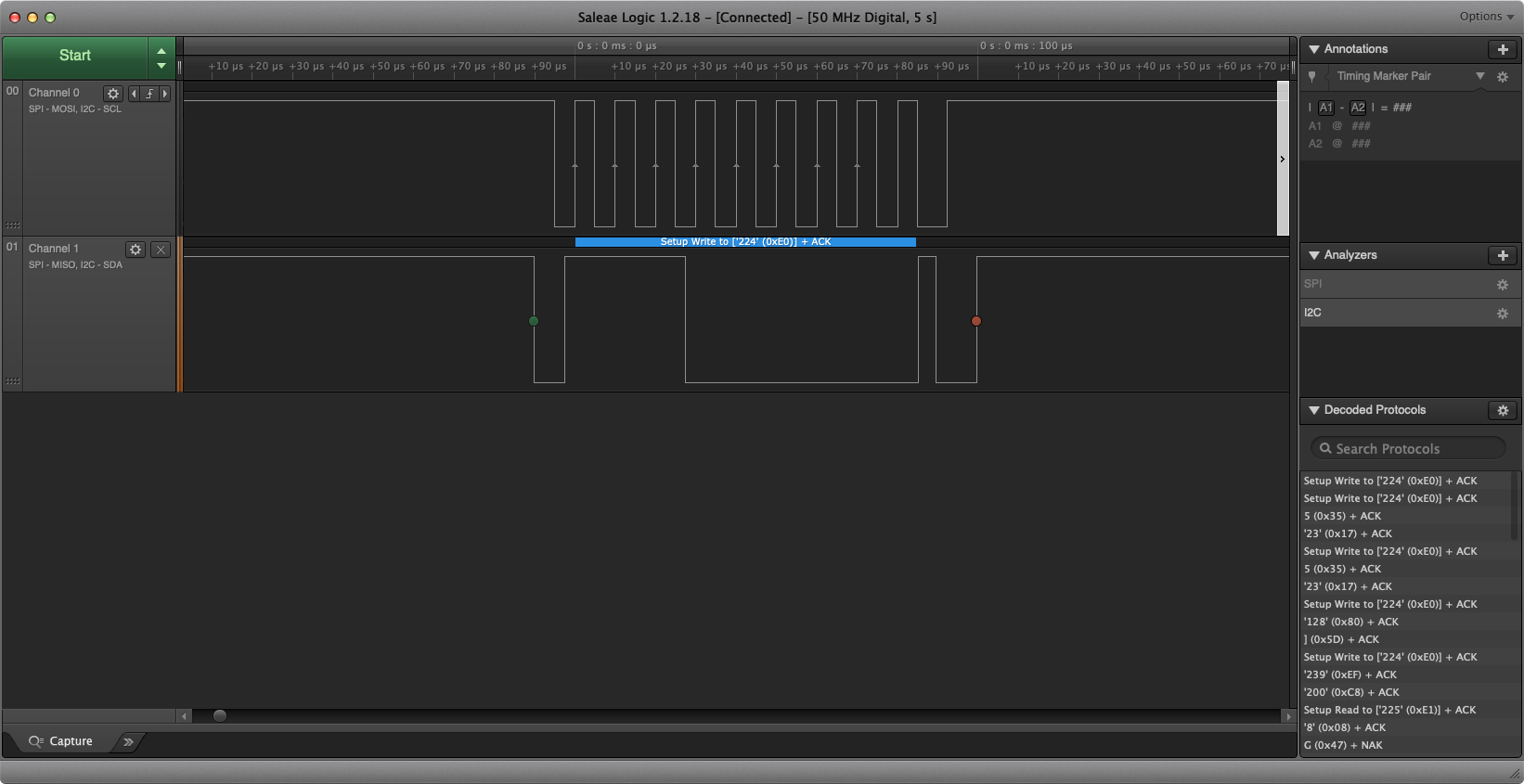Click the scrollbar right arrow
The height and width of the screenshot is (784, 1524).
tap(1287, 716)
